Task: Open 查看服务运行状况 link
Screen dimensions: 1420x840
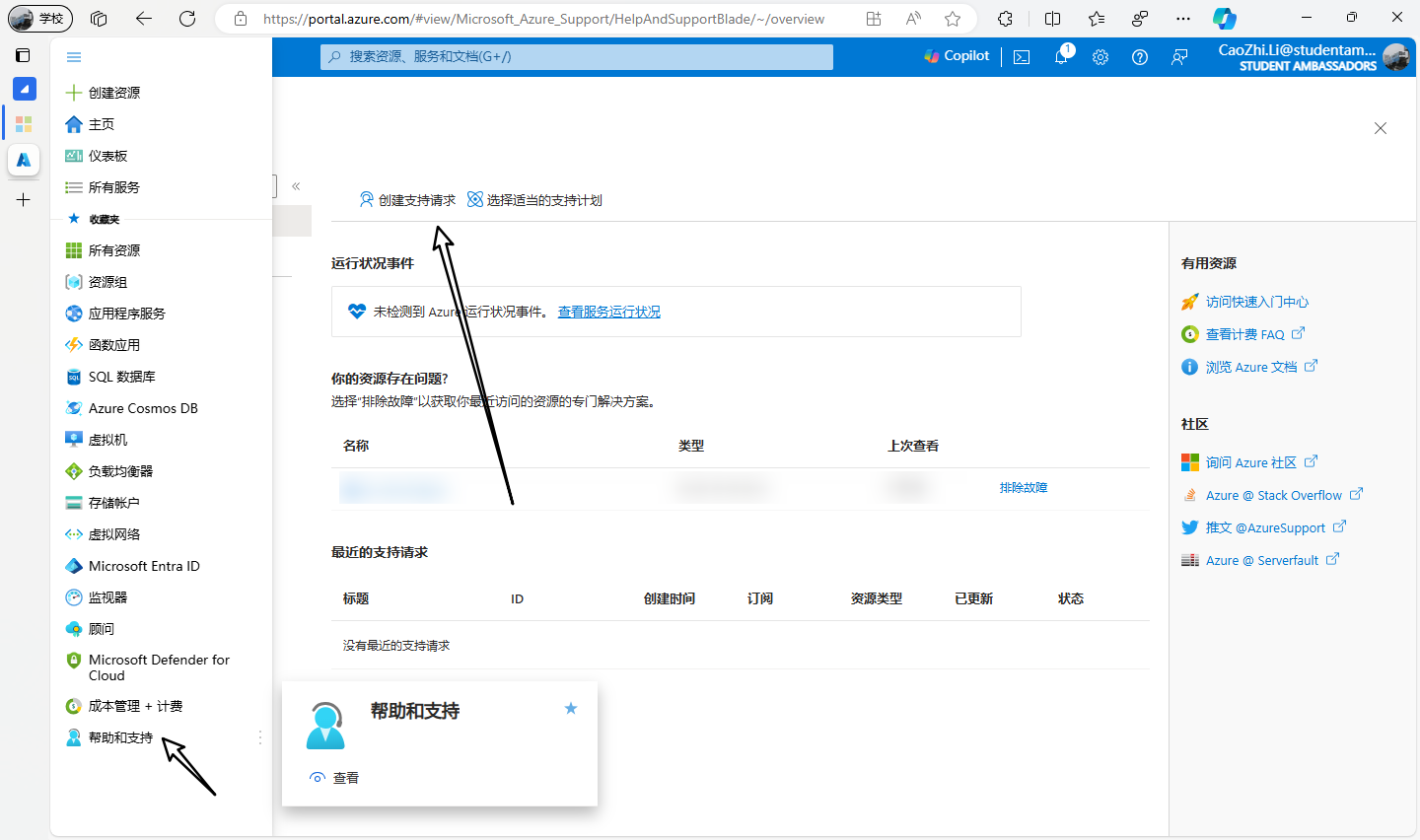Action: click(x=608, y=311)
